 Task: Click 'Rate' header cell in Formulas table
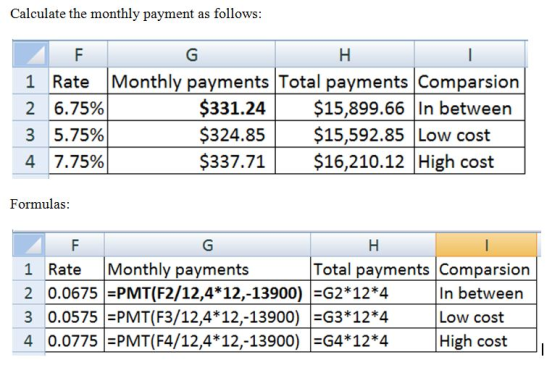click(x=74, y=269)
